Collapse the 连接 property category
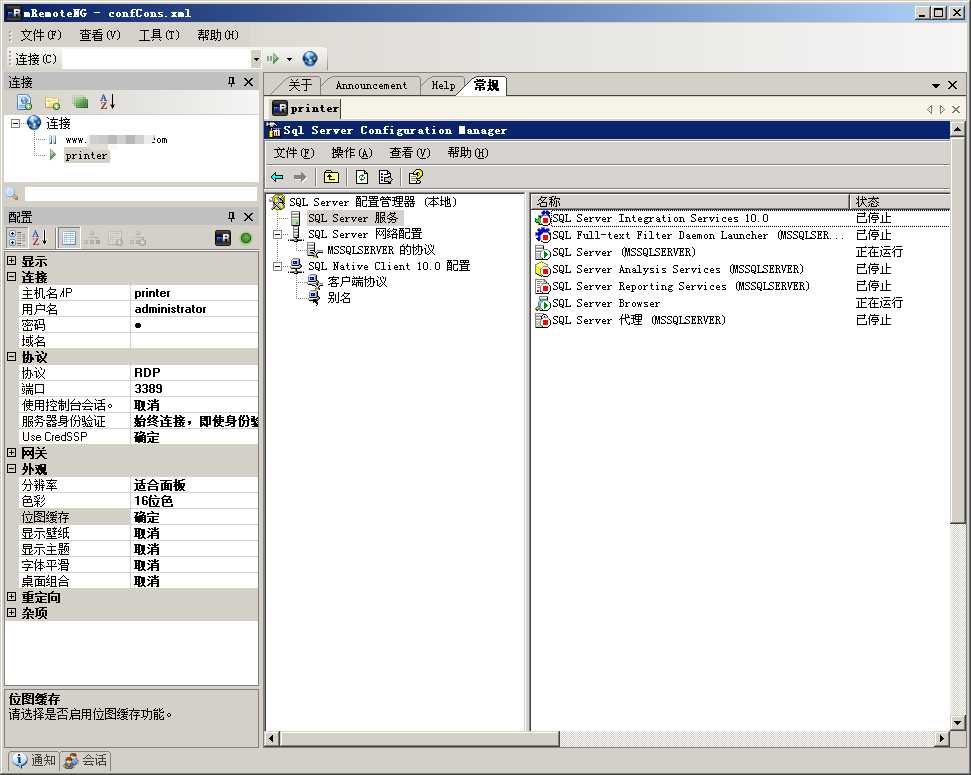 pos(12,276)
